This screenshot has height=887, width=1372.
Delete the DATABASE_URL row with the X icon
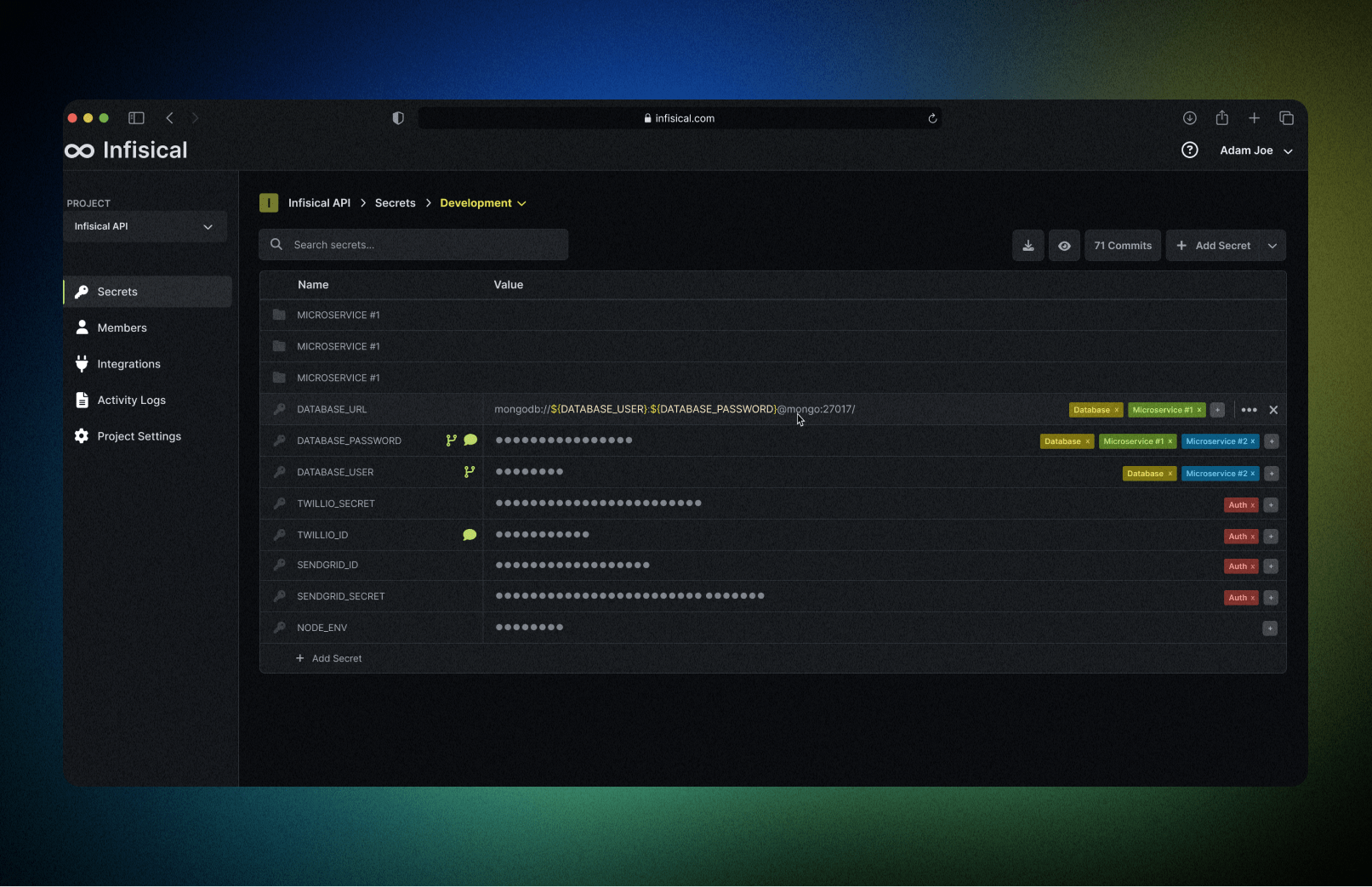coord(1273,410)
